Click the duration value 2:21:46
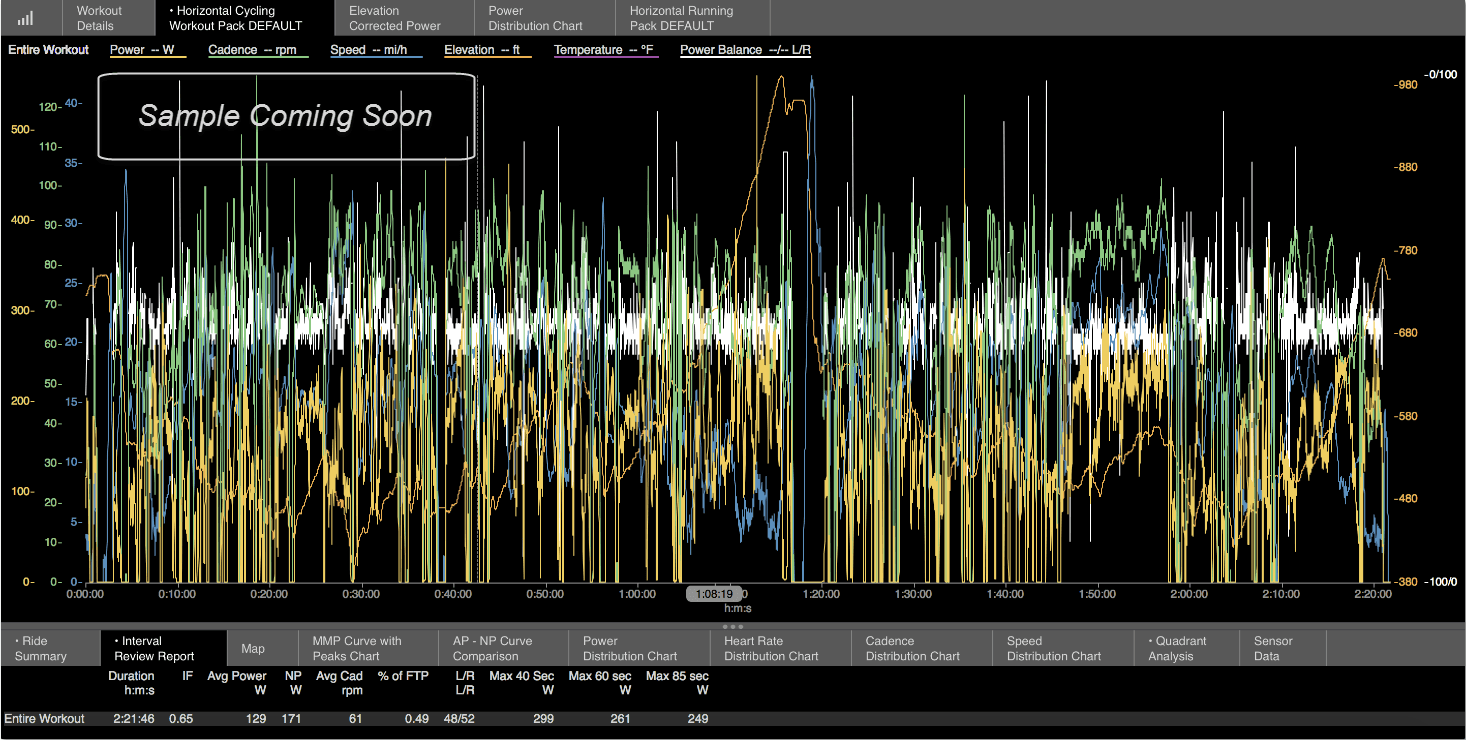Image resolution: width=1466 pixels, height=740 pixels. [134, 719]
